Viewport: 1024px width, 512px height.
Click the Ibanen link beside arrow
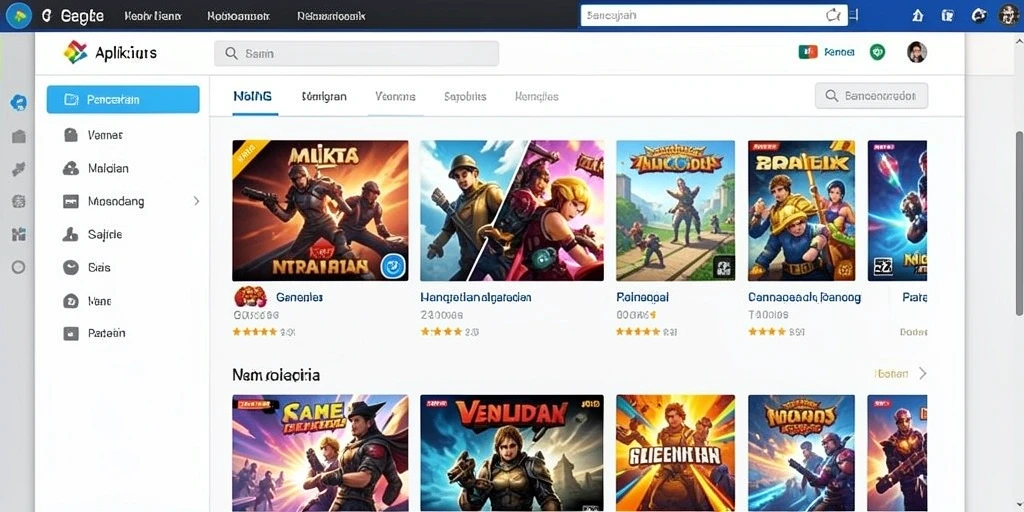891,374
